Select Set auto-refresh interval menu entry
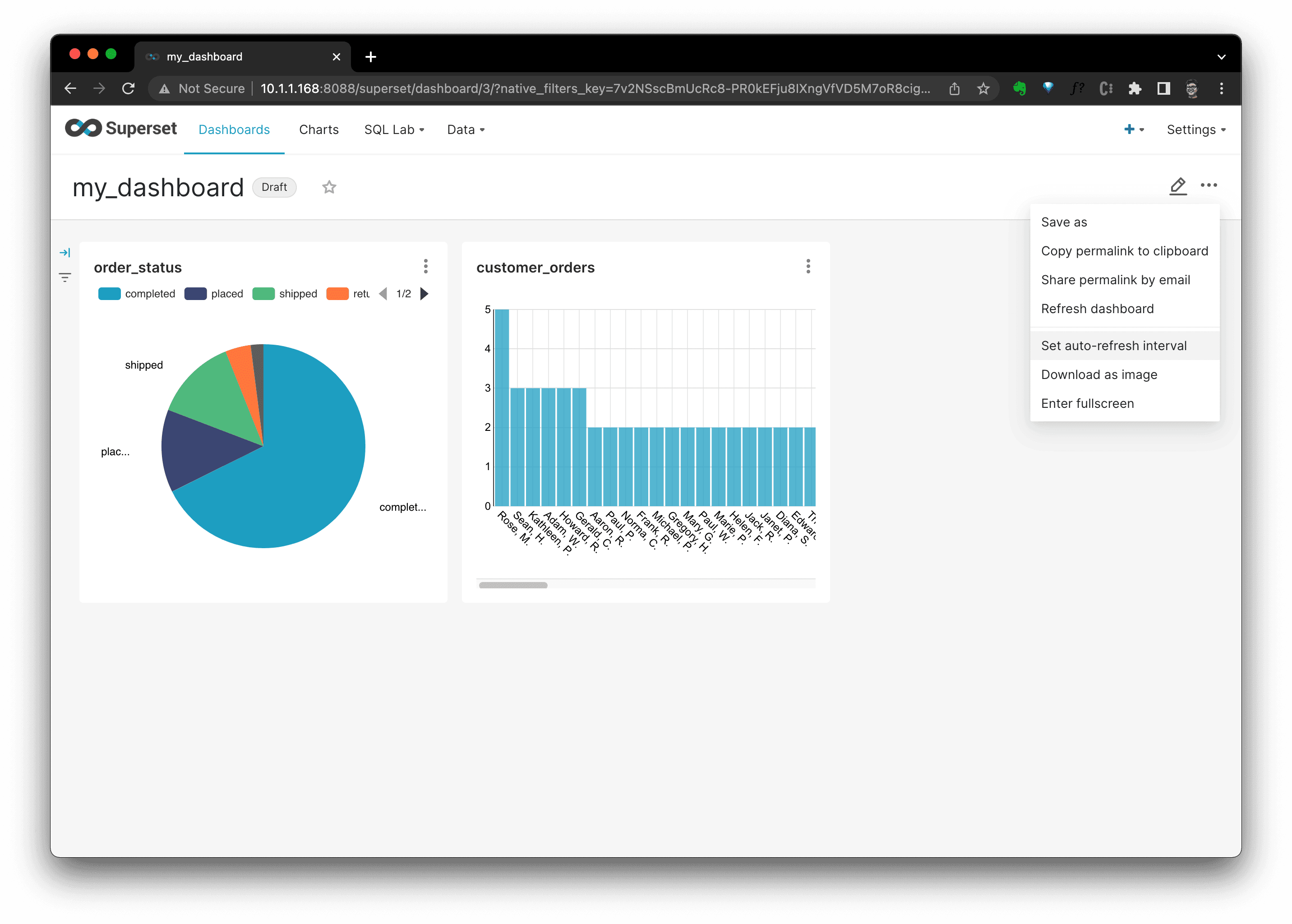The height and width of the screenshot is (924, 1292). [x=1113, y=346]
